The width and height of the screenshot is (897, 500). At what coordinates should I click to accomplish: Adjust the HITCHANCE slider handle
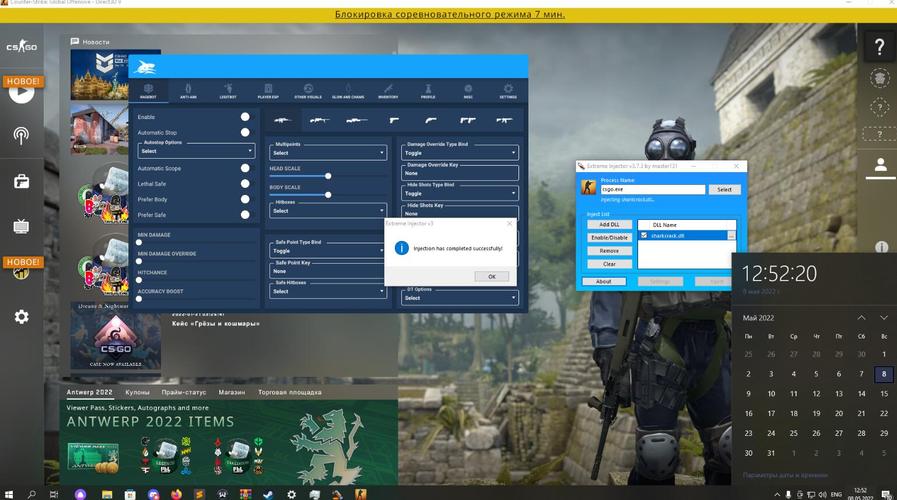click(139, 280)
